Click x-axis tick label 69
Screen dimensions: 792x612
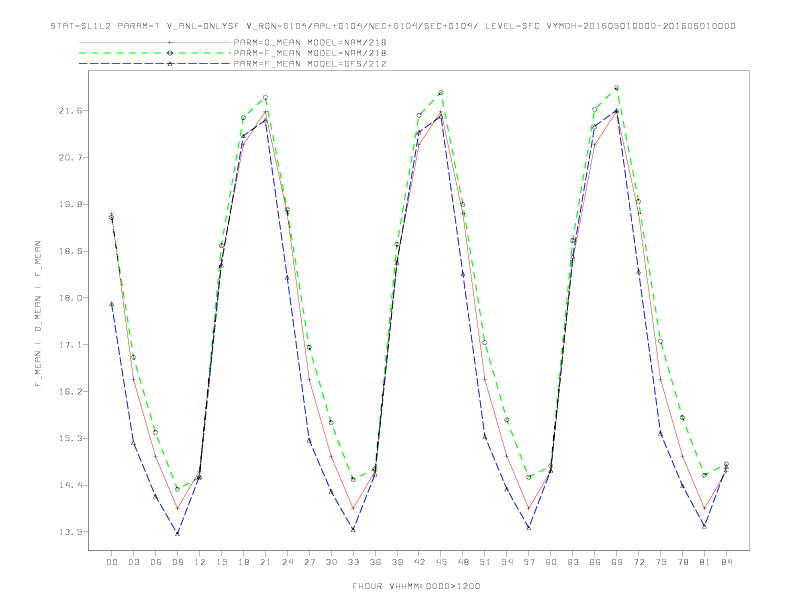click(617, 562)
